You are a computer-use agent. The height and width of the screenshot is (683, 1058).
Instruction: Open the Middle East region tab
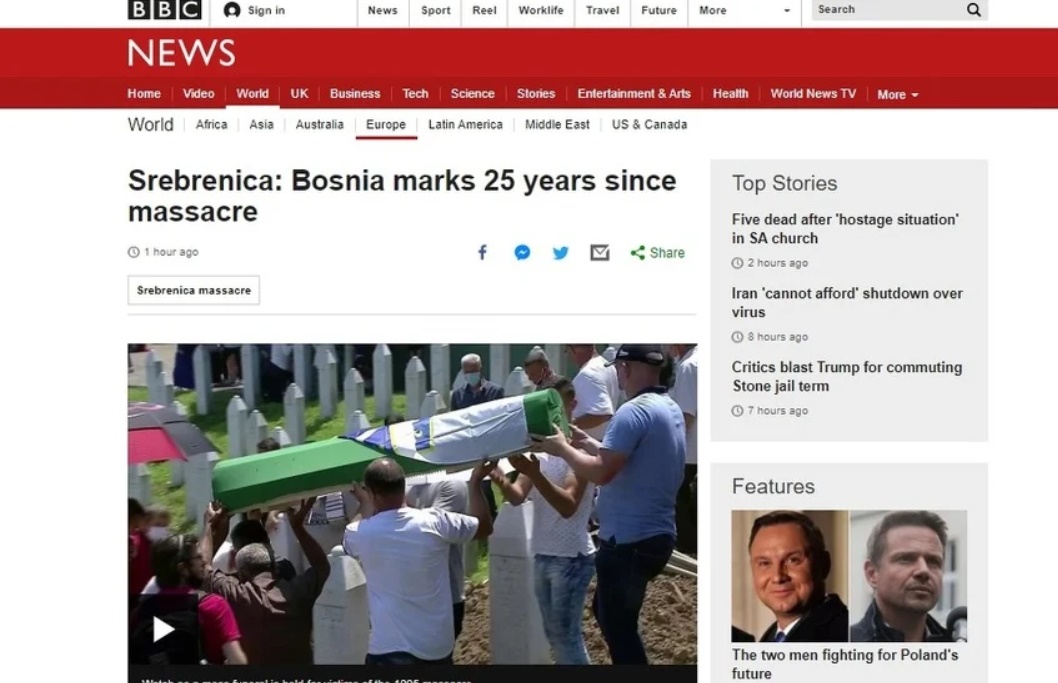coord(557,124)
